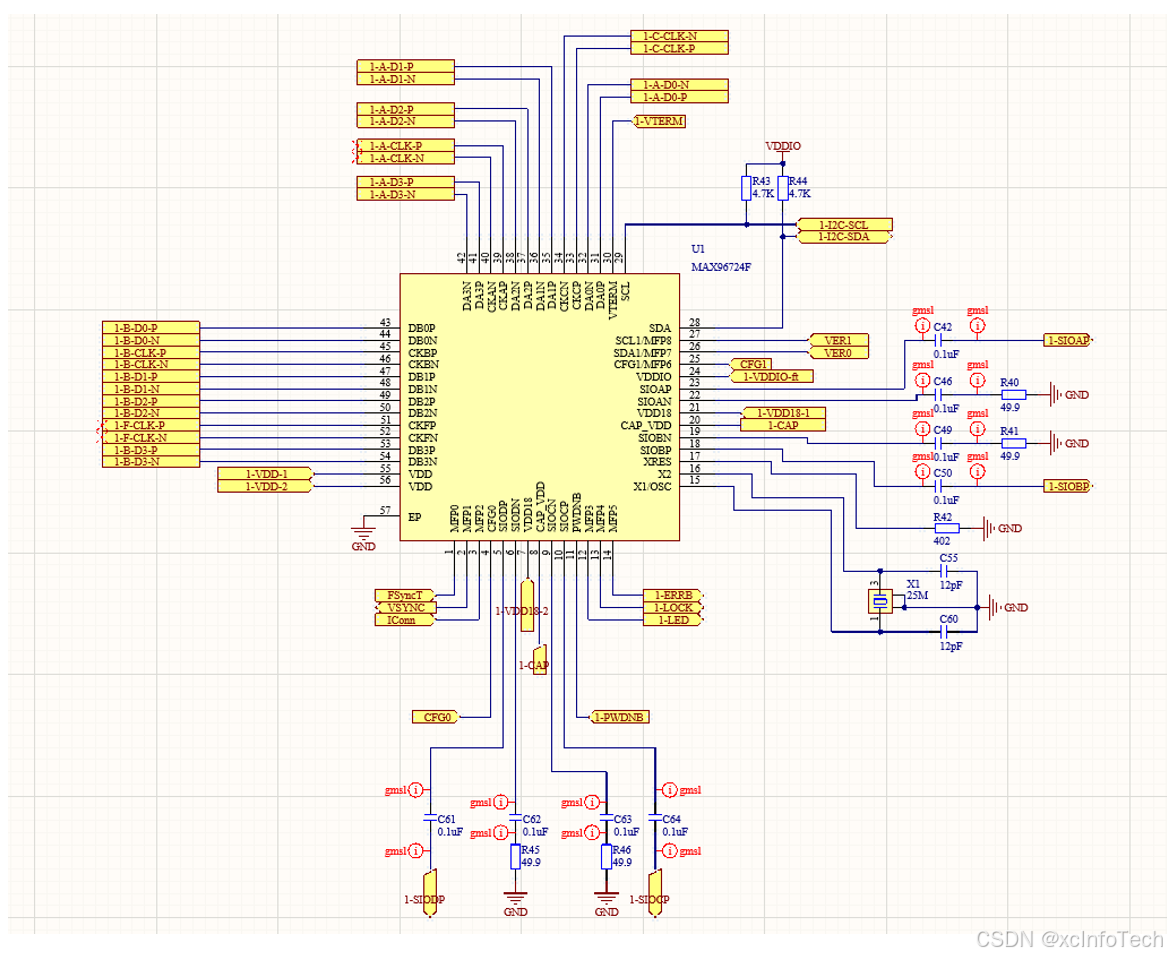Select the 1-A-CLK-P port
1167x959 pixels.
coord(406,146)
